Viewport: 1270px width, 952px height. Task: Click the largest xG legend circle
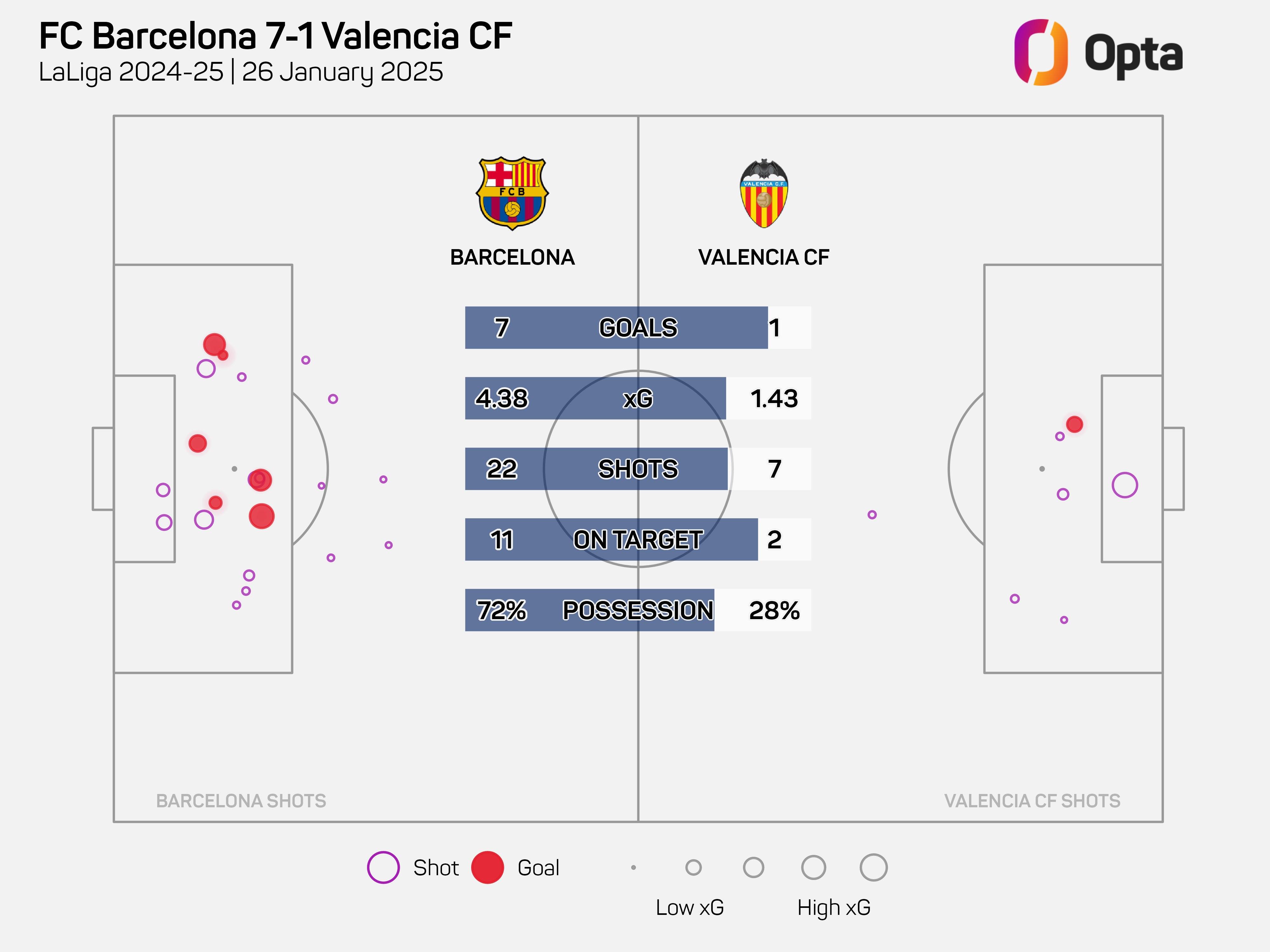(x=873, y=867)
